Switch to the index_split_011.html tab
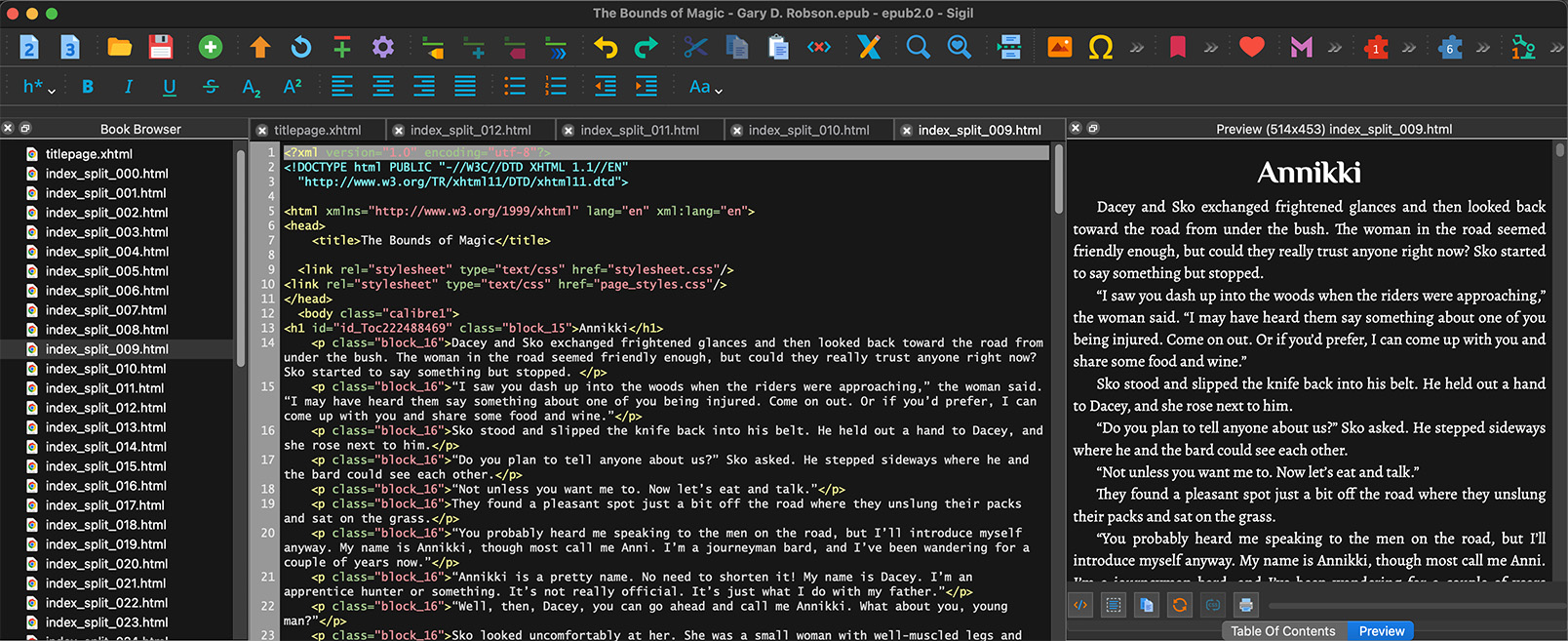1568x641 pixels. tap(640, 130)
